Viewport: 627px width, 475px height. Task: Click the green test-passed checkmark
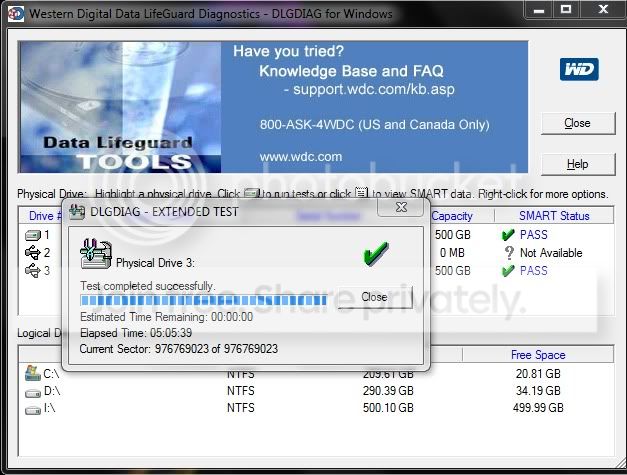pyautogui.click(x=375, y=253)
